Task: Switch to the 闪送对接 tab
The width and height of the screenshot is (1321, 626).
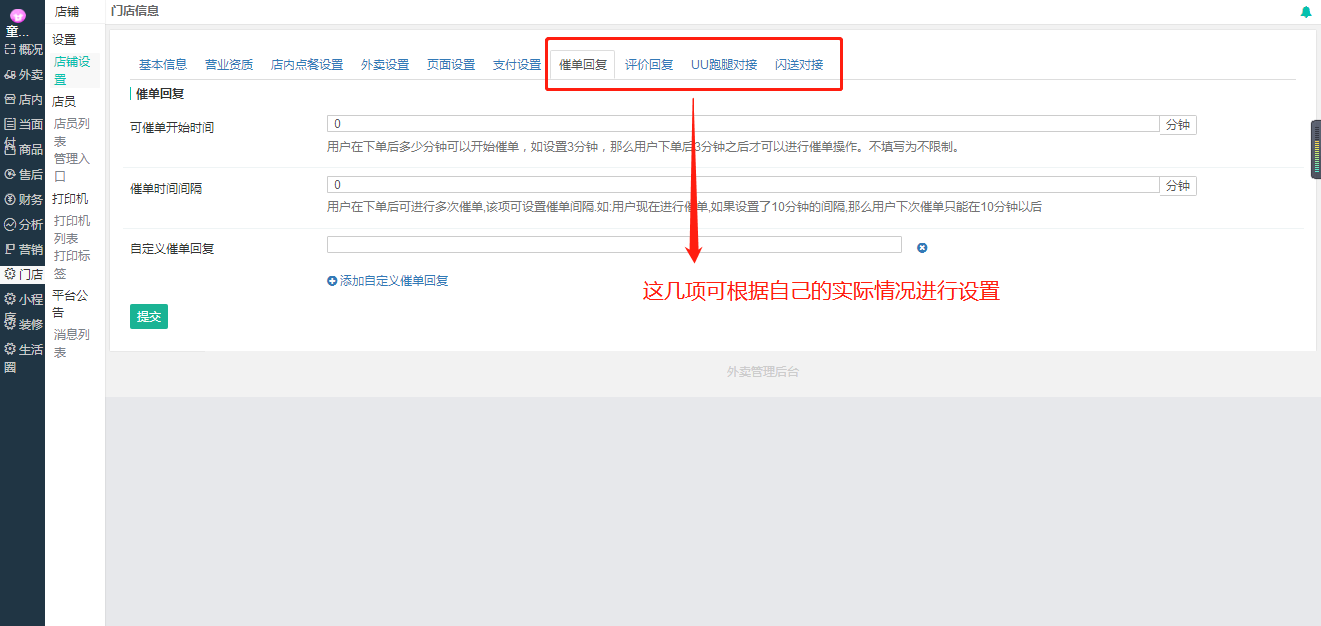Action: click(x=799, y=65)
